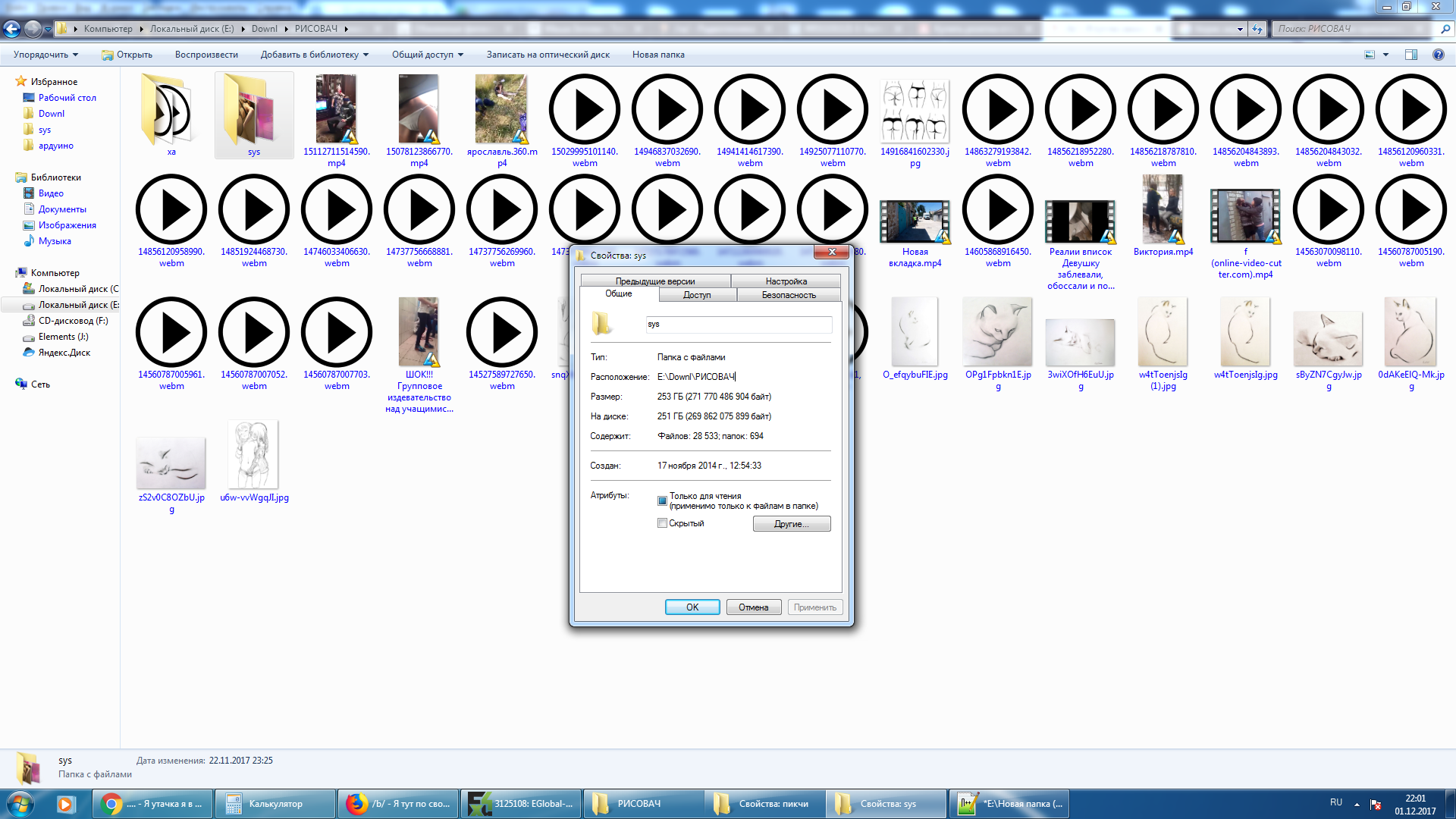Open the Упорядочить dropdown menu
The image size is (1456, 819).
[x=46, y=55]
